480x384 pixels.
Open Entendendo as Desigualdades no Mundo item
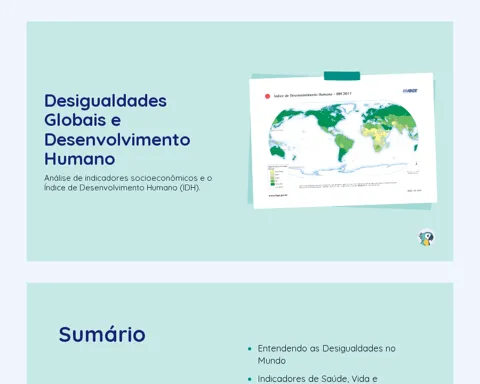click(326, 354)
